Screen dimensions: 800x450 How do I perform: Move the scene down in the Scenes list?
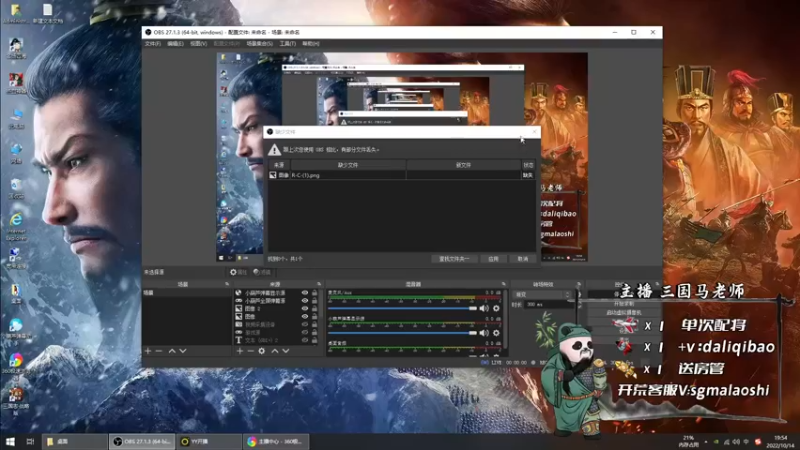(183, 351)
